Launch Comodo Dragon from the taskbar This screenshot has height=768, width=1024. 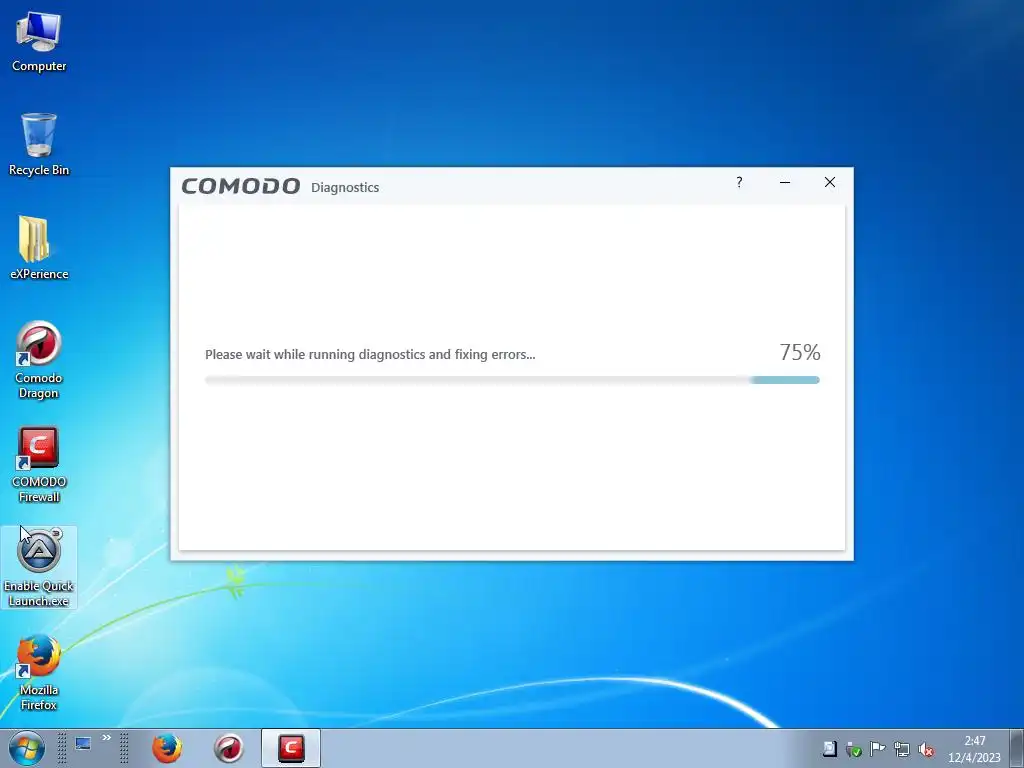229,748
